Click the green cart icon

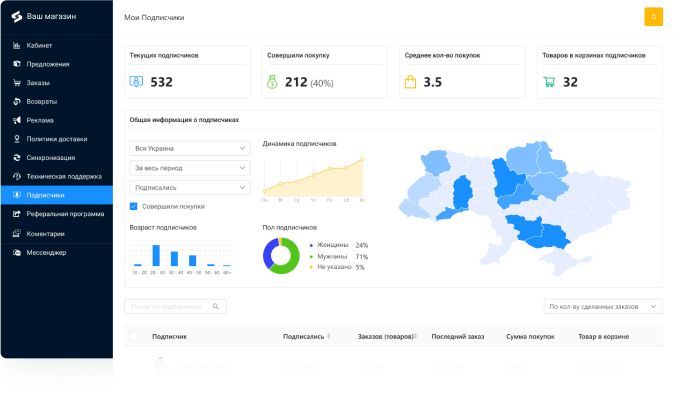tap(549, 82)
